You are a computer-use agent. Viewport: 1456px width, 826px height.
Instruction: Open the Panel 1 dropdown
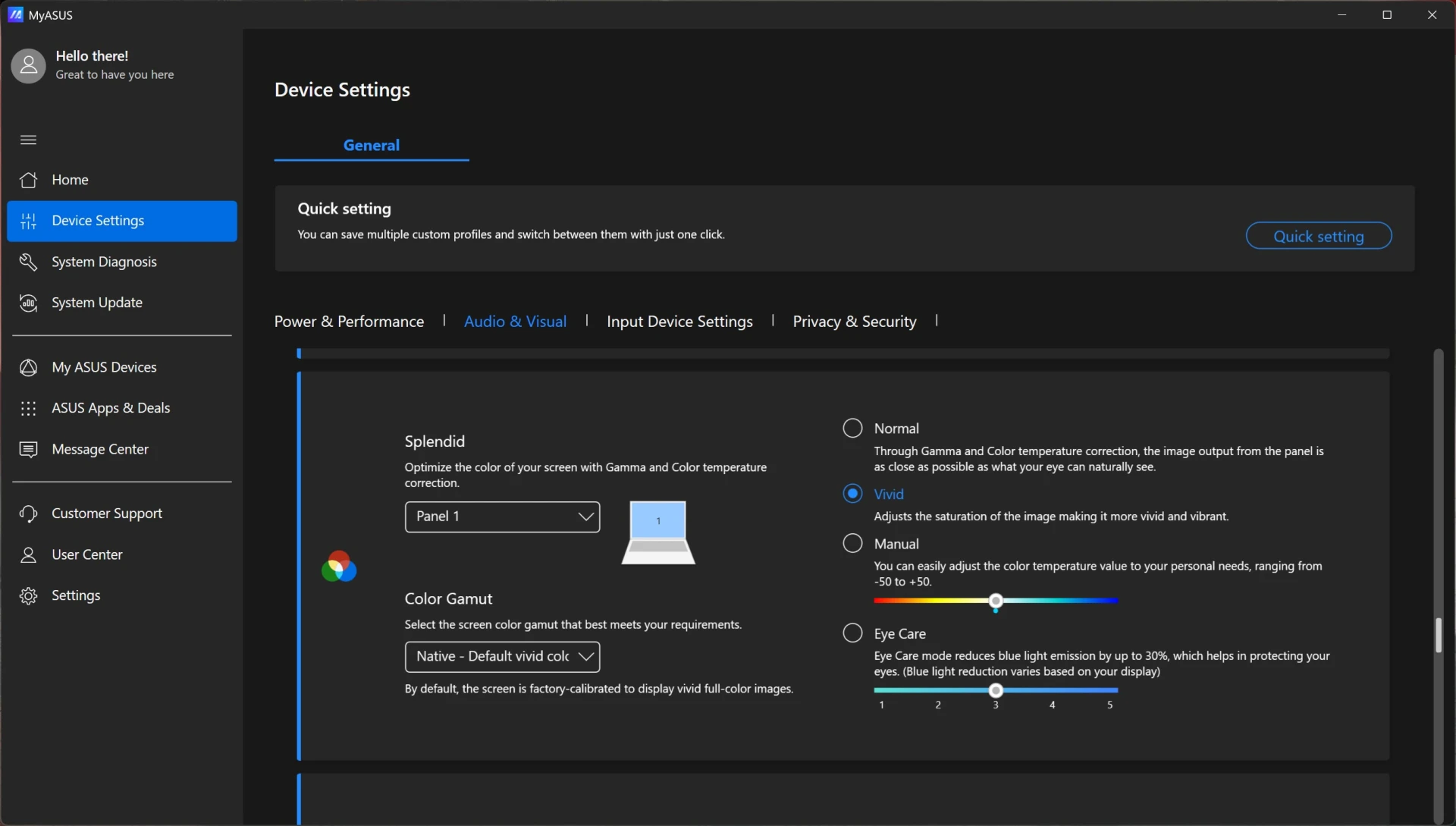click(502, 517)
